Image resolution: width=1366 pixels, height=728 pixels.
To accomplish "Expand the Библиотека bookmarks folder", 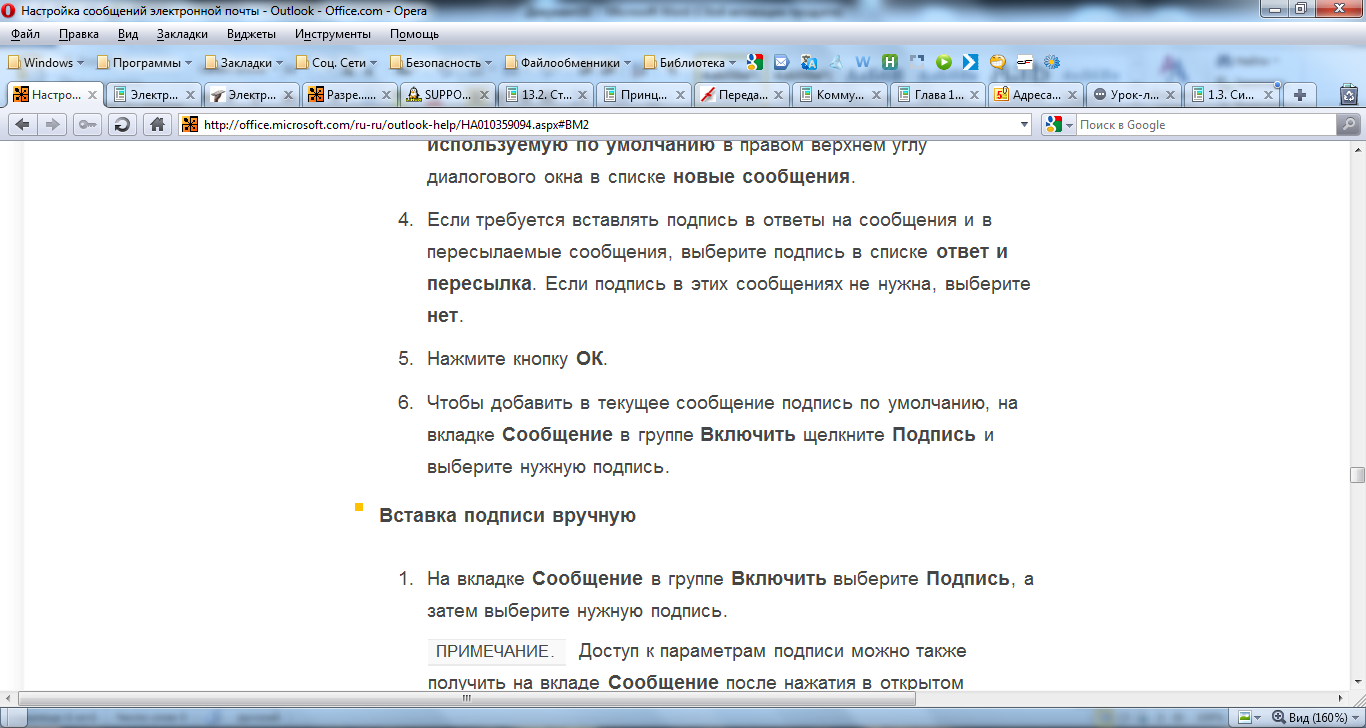I will click(x=689, y=62).
